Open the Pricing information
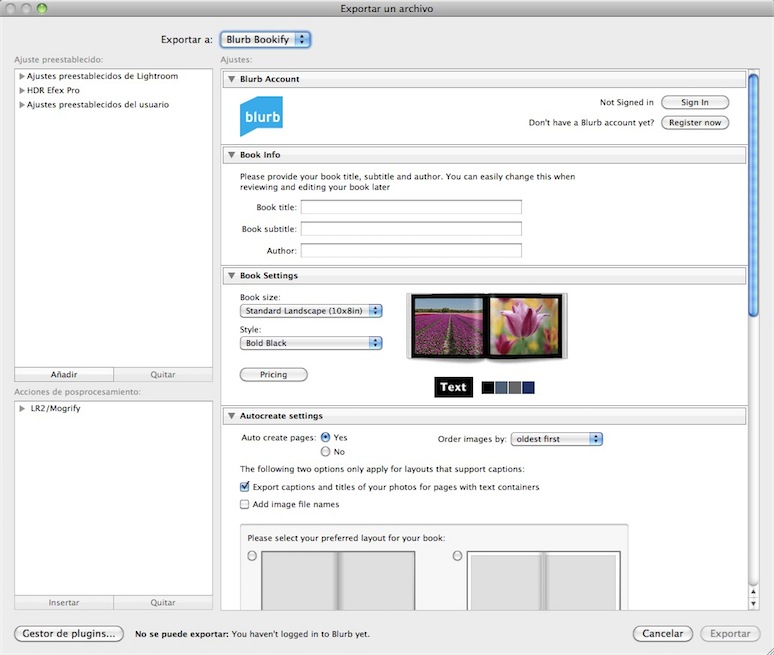 pos(273,375)
